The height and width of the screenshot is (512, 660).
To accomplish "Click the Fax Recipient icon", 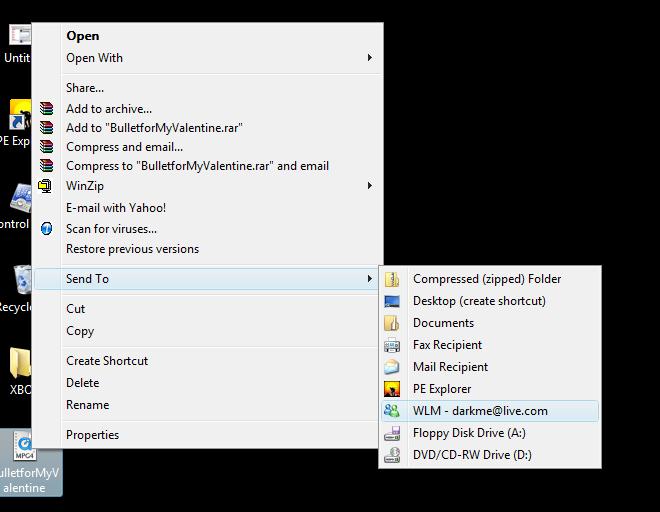I will (393, 345).
